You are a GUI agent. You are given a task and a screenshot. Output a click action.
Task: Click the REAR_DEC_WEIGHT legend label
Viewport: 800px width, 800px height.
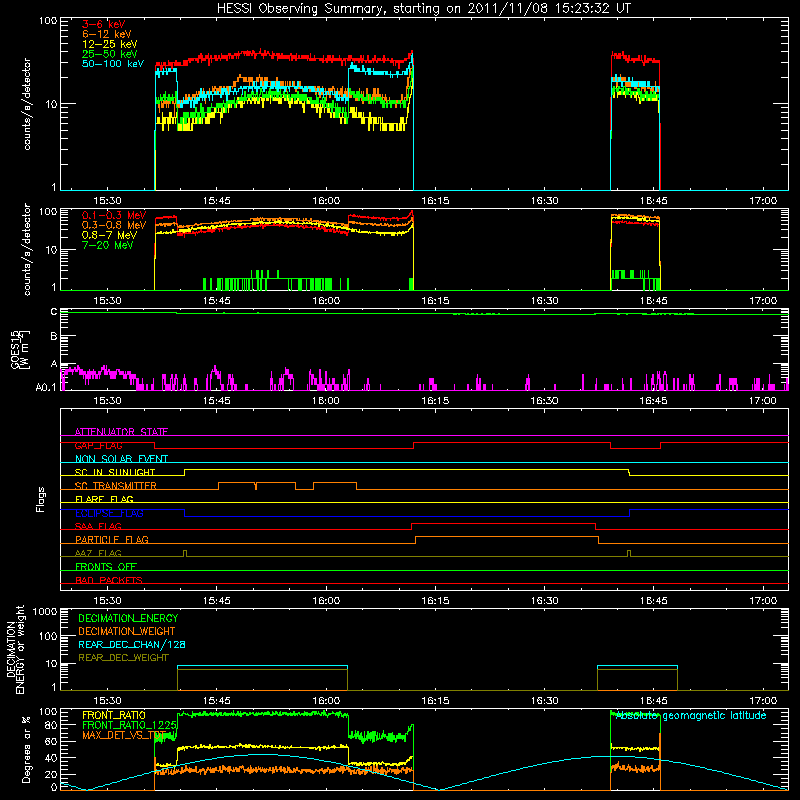coord(123,658)
